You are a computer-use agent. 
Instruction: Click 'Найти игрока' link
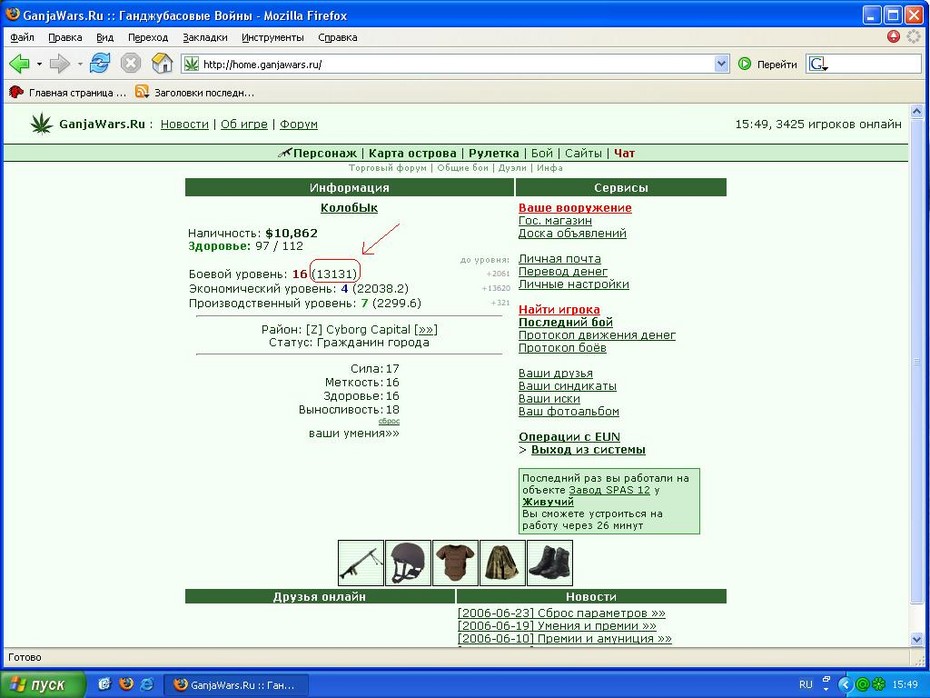click(559, 309)
